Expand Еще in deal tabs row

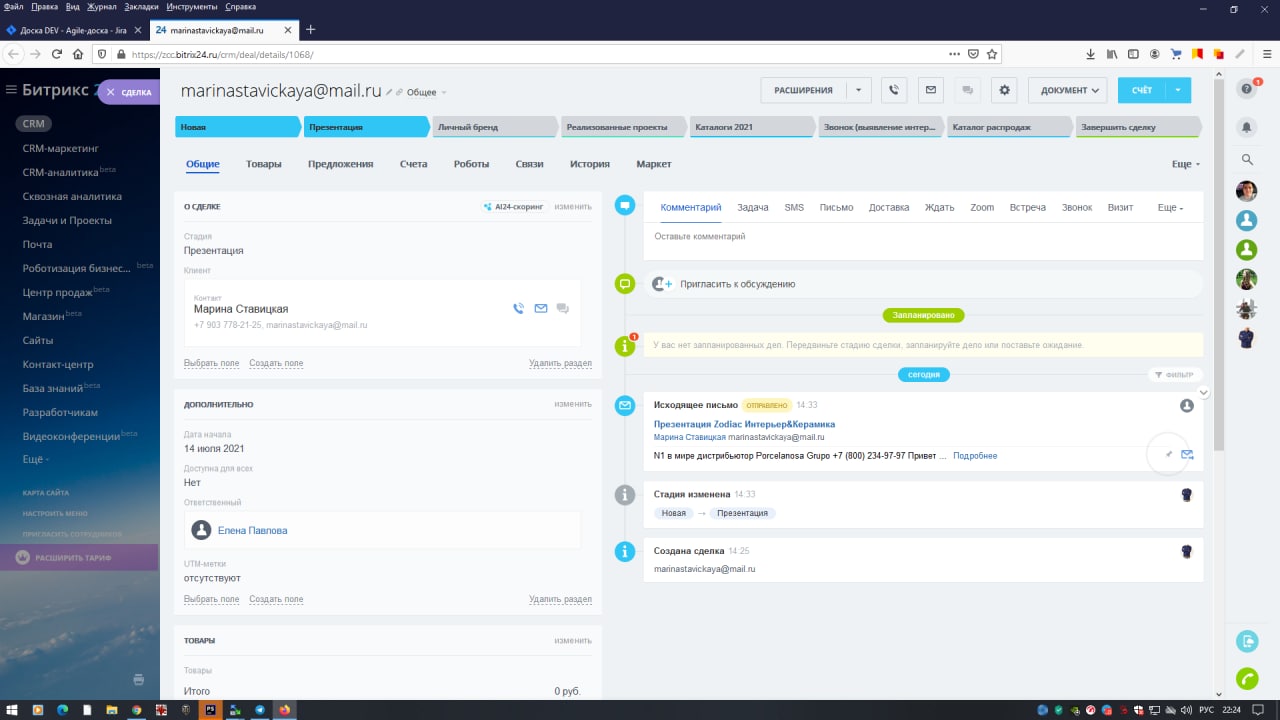(1185, 164)
